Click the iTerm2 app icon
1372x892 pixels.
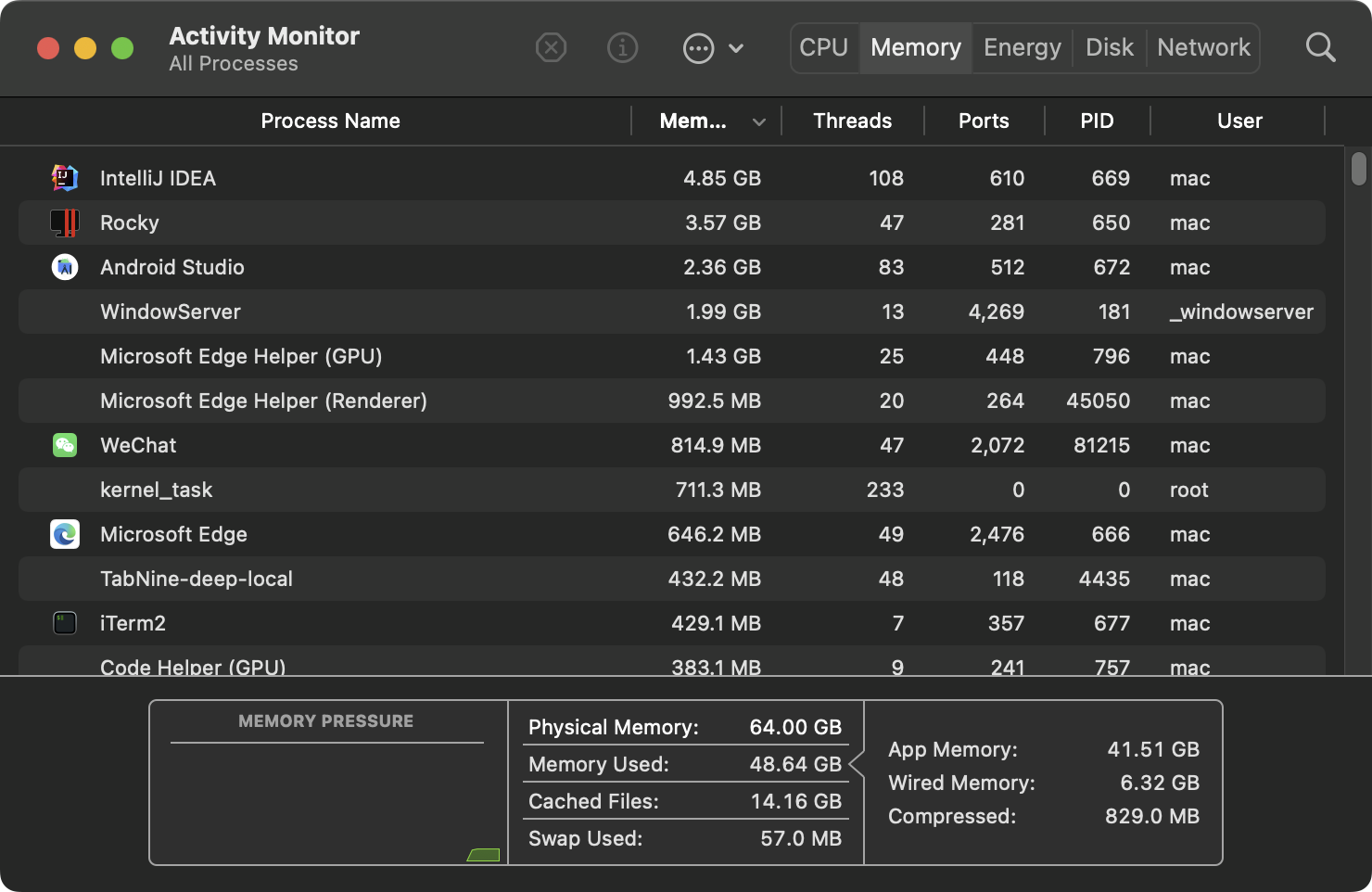click(x=65, y=623)
